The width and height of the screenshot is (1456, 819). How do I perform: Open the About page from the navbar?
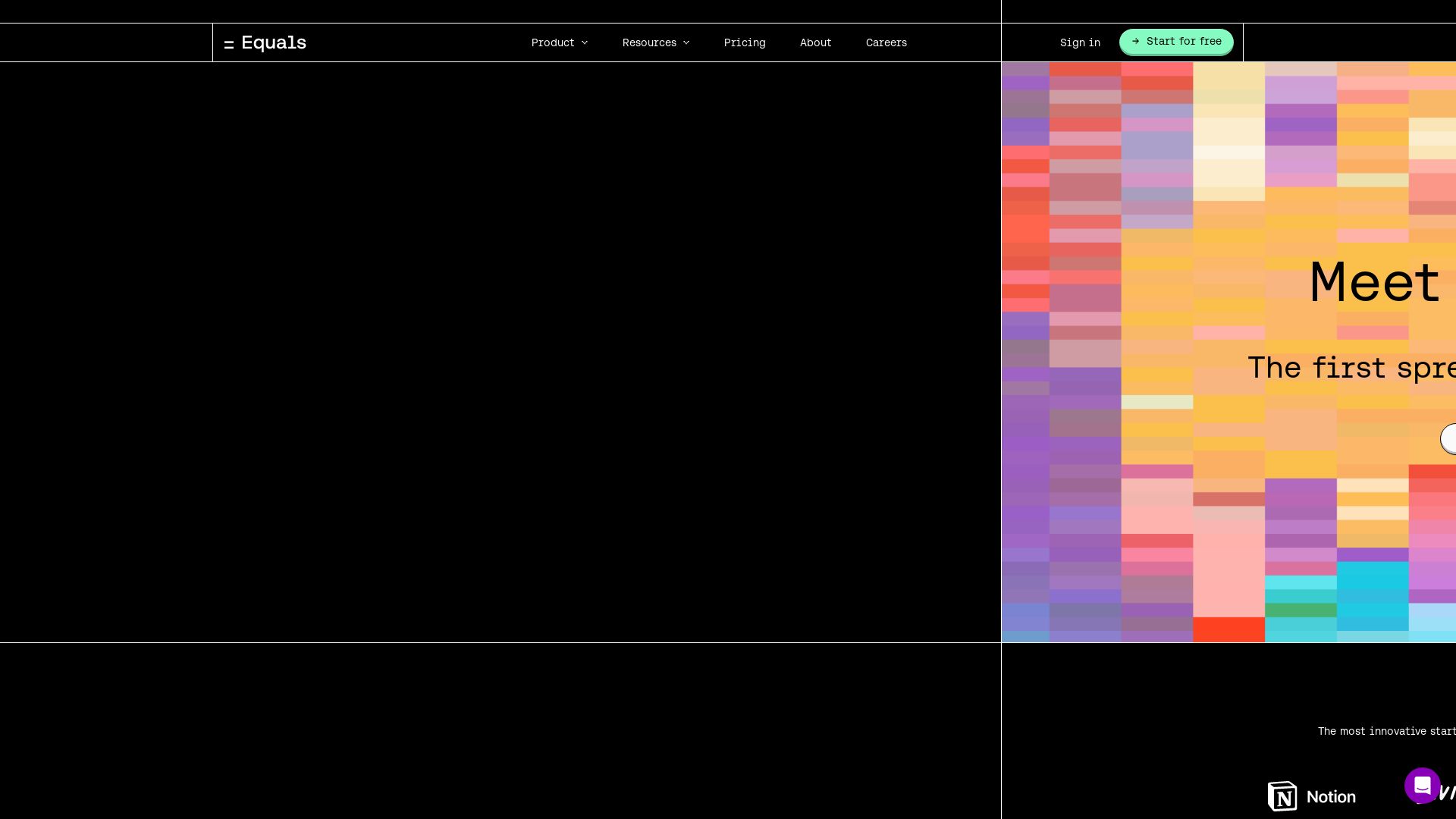pyautogui.click(x=815, y=42)
